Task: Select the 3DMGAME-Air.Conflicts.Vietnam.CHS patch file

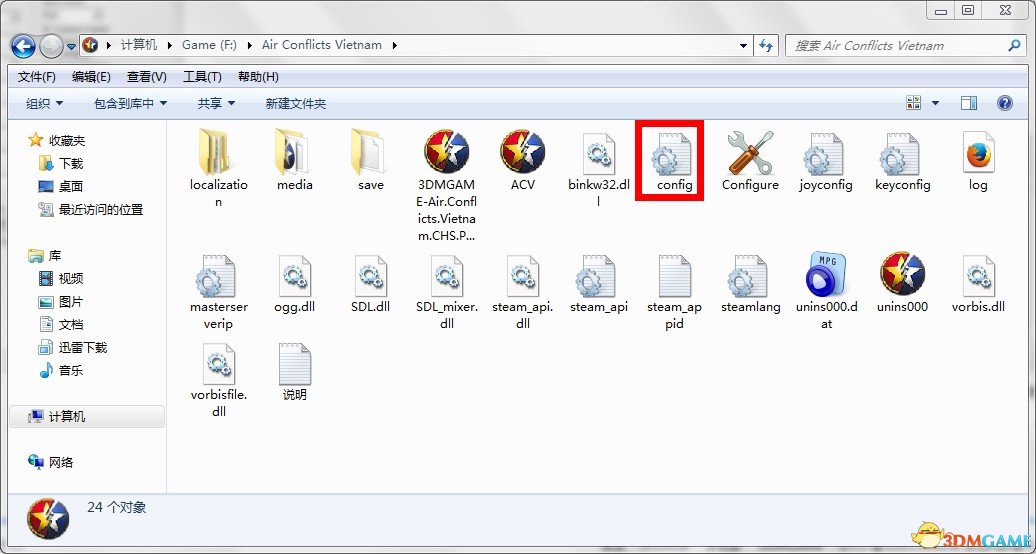Action: tap(447, 185)
